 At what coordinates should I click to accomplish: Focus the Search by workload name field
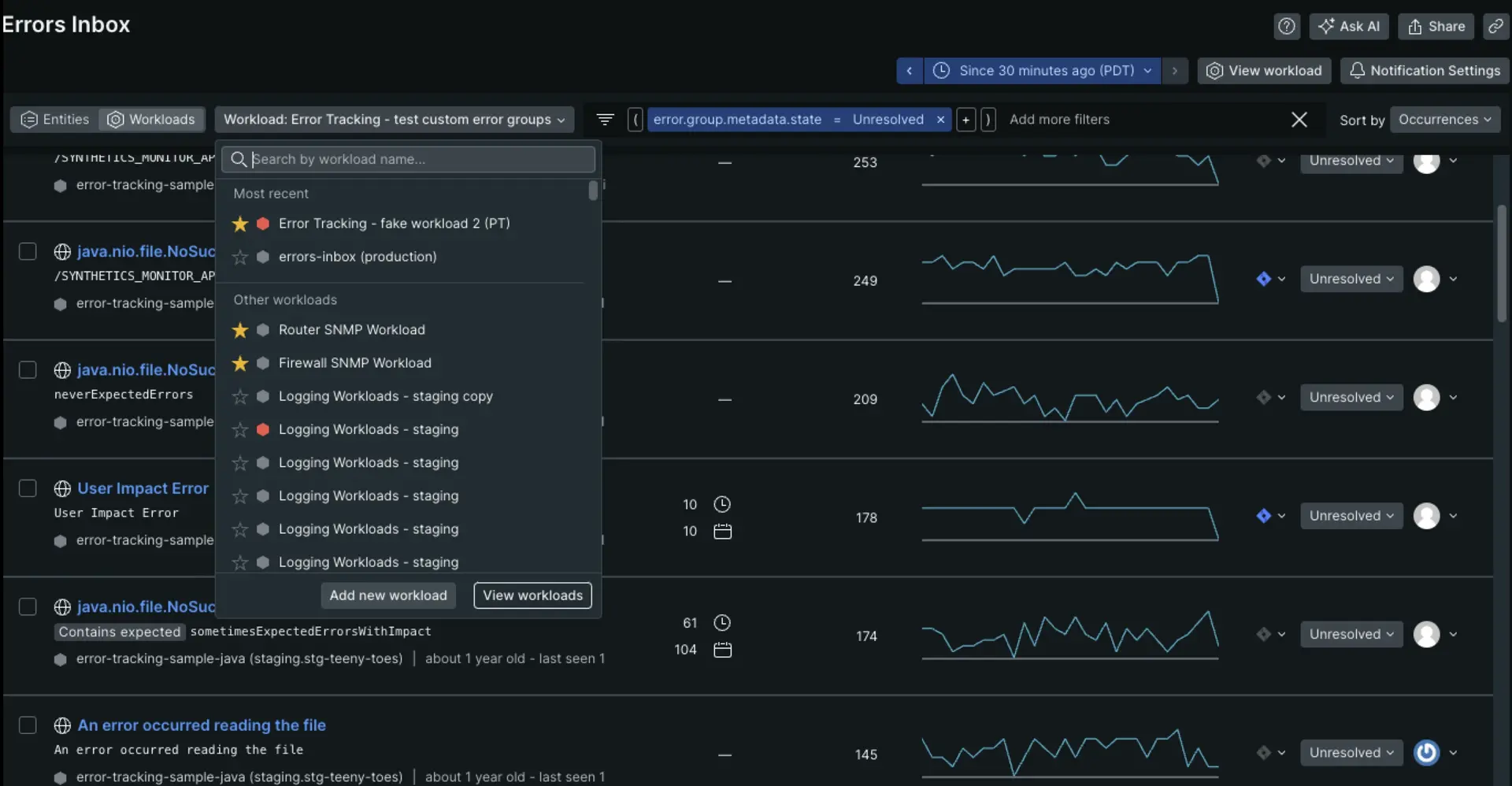[417, 159]
